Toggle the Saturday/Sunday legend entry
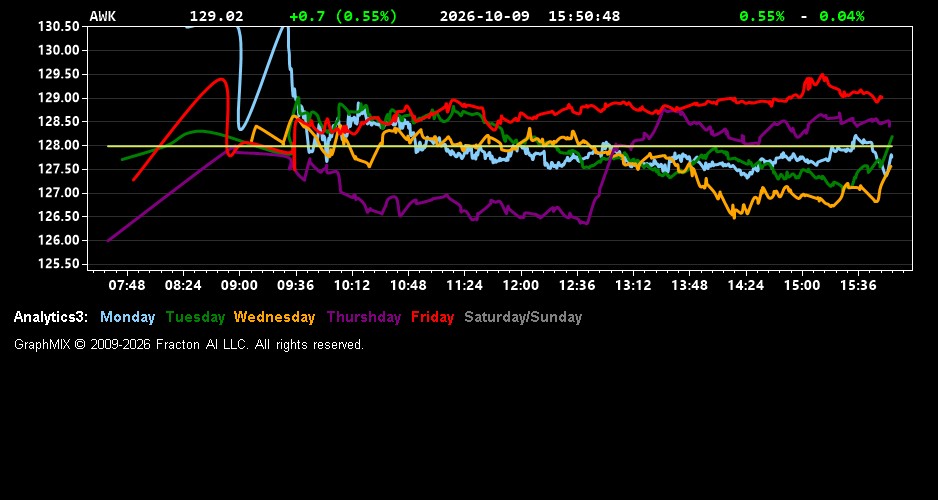Viewport: 938px width, 500px height. point(523,318)
